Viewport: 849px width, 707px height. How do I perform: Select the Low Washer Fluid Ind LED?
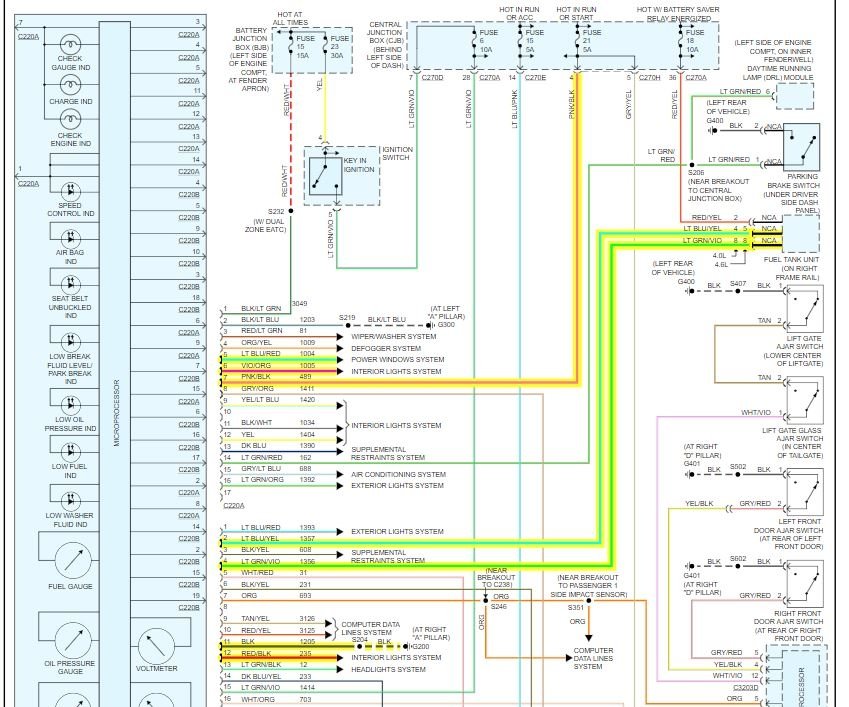(70, 500)
